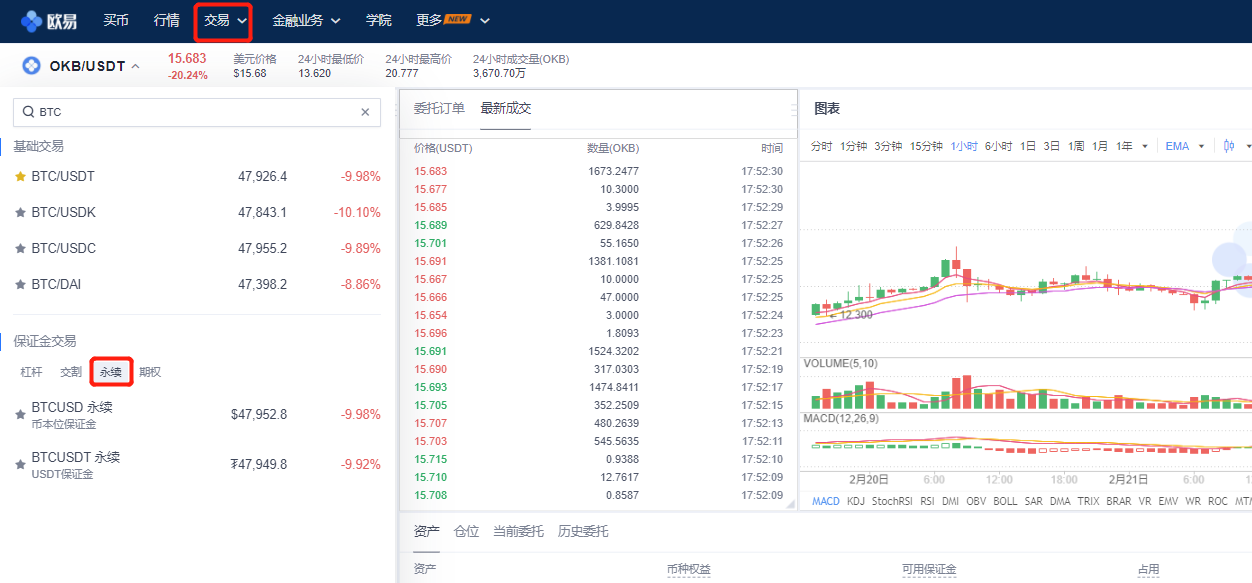The height and width of the screenshot is (583, 1252).
Task: Select the SAR indicator
Action: click(x=1033, y=501)
